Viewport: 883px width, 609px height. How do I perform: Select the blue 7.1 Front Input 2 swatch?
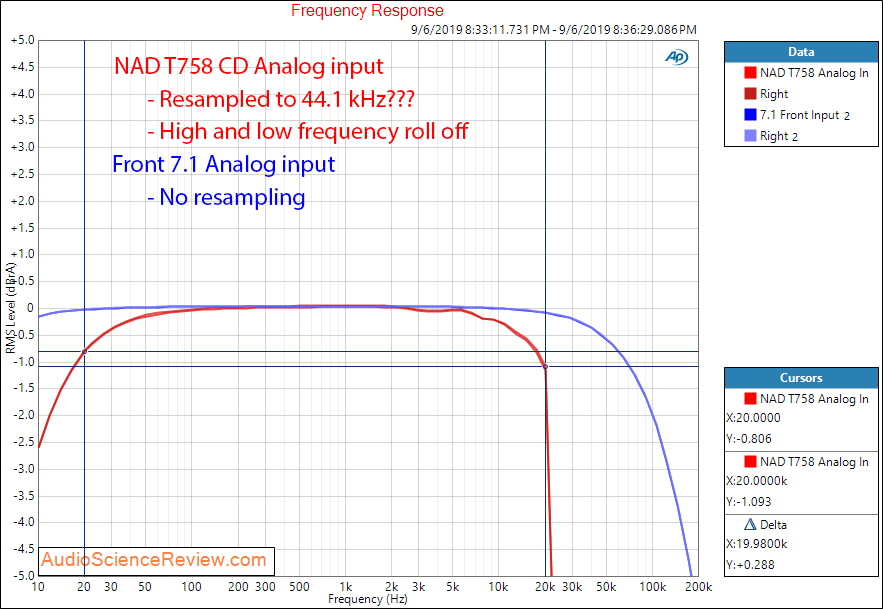[750, 115]
